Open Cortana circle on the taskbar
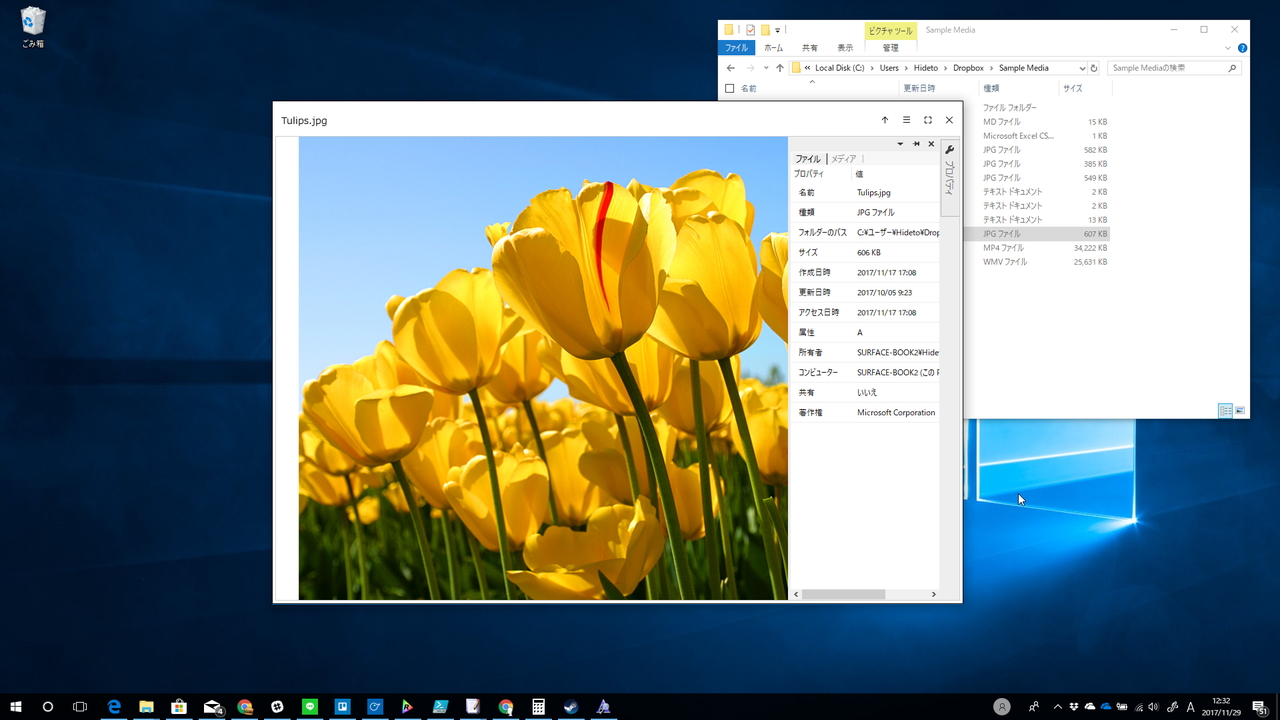This screenshot has width=1280, height=720. click(48, 707)
